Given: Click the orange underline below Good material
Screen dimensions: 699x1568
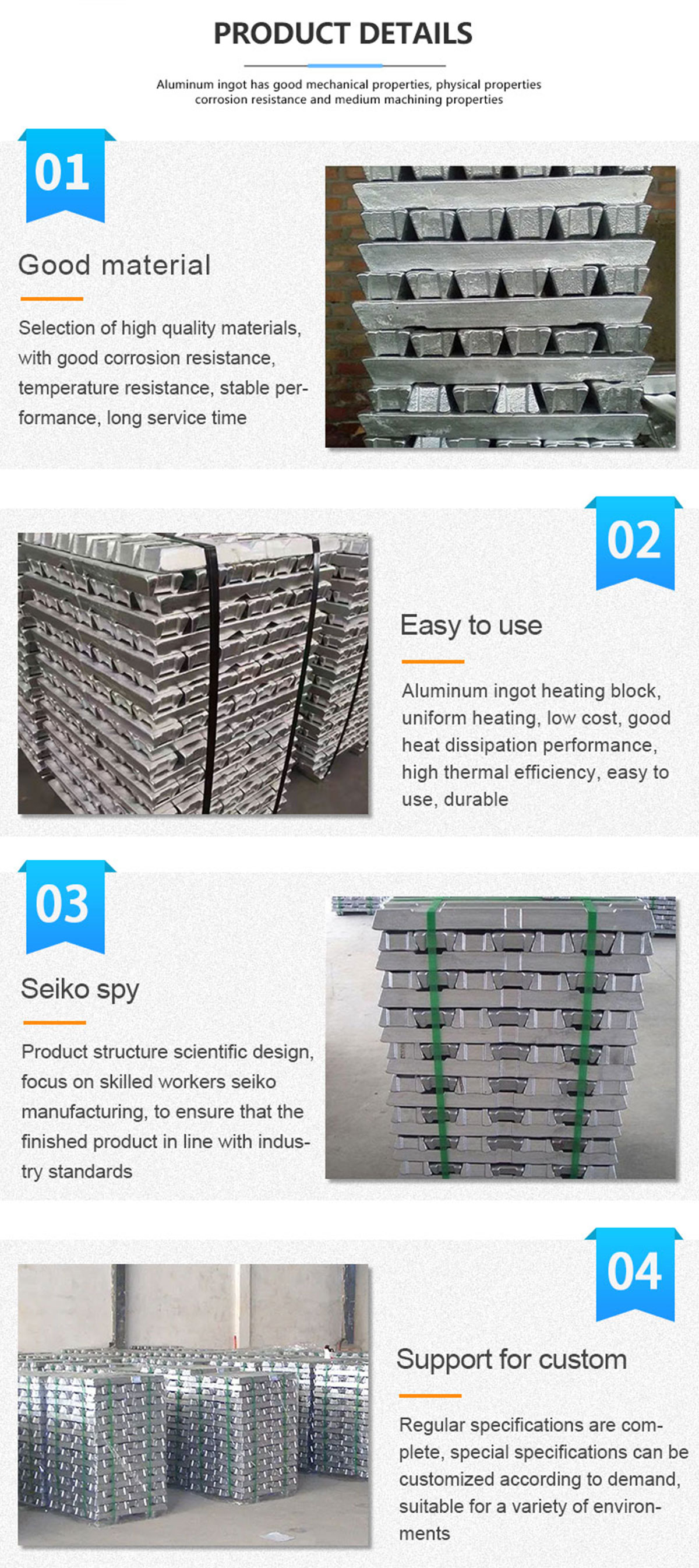Looking at the screenshot, I should click(52, 299).
